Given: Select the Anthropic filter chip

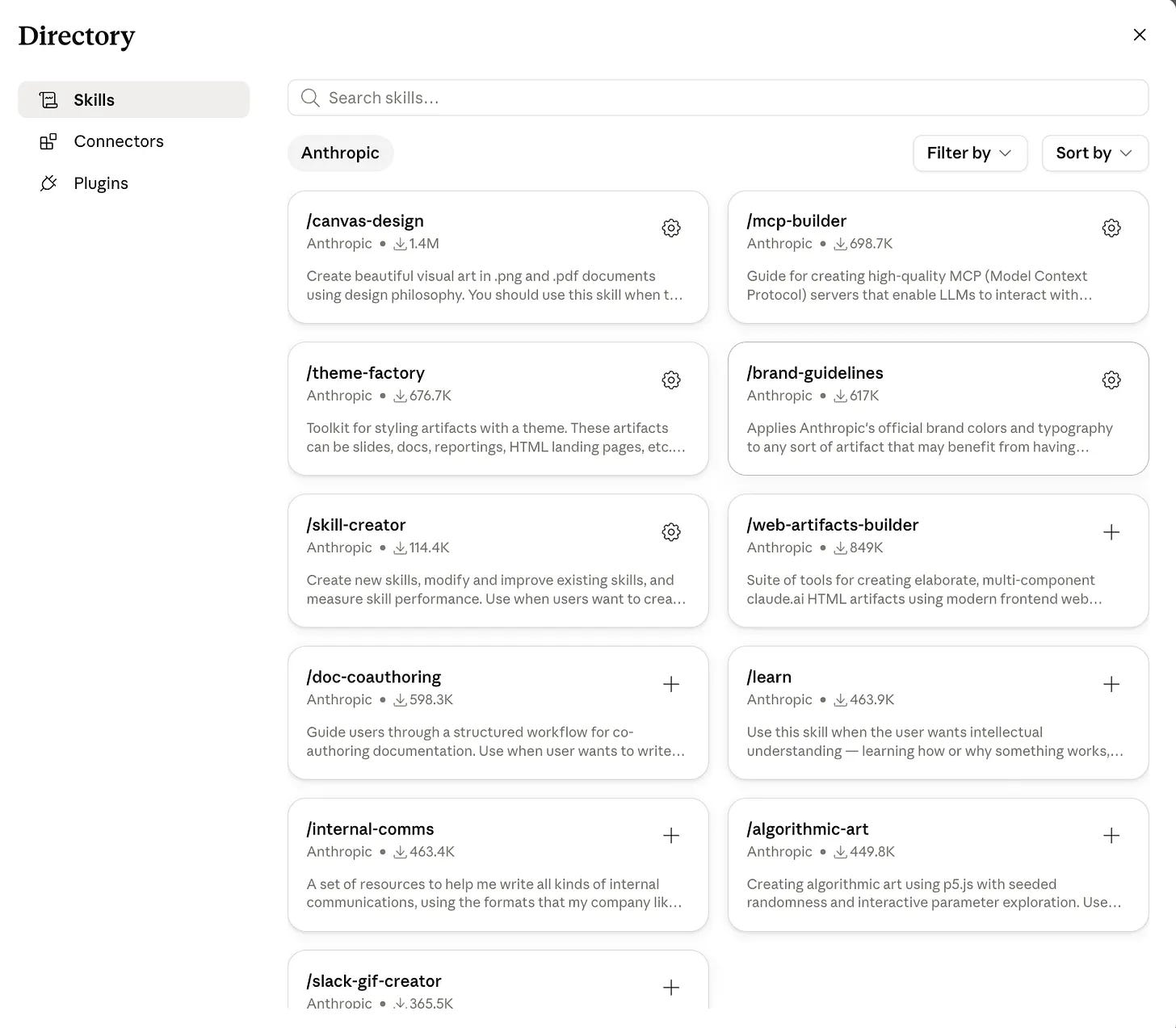Looking at the screenshot, I should [x=340, y=153].
